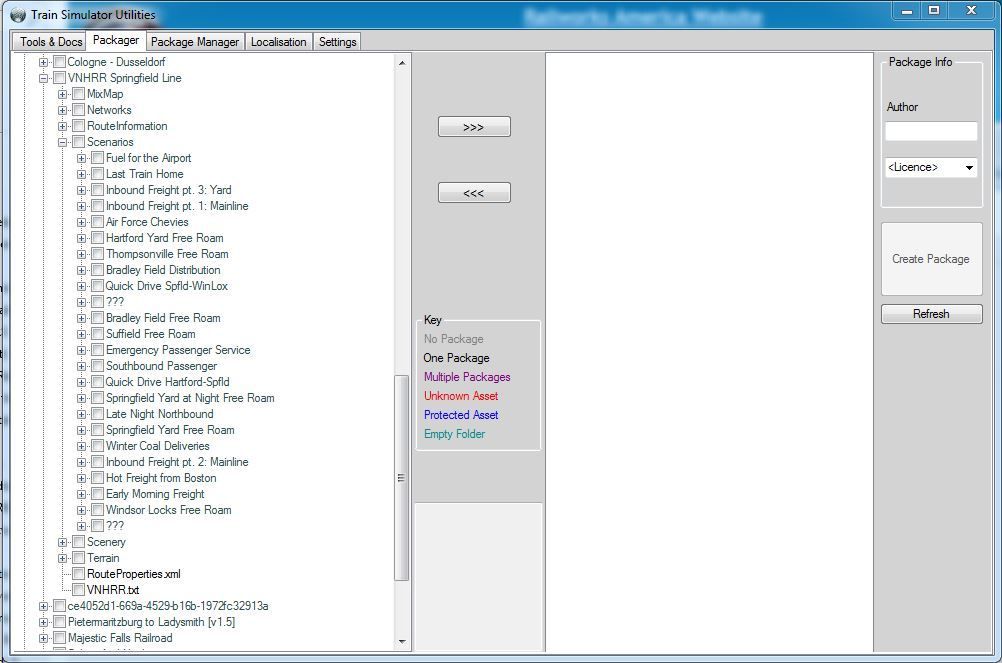Select Springfield Yard Free Roam scenario
Viewport: 1002px width, 663px height.
170,430
